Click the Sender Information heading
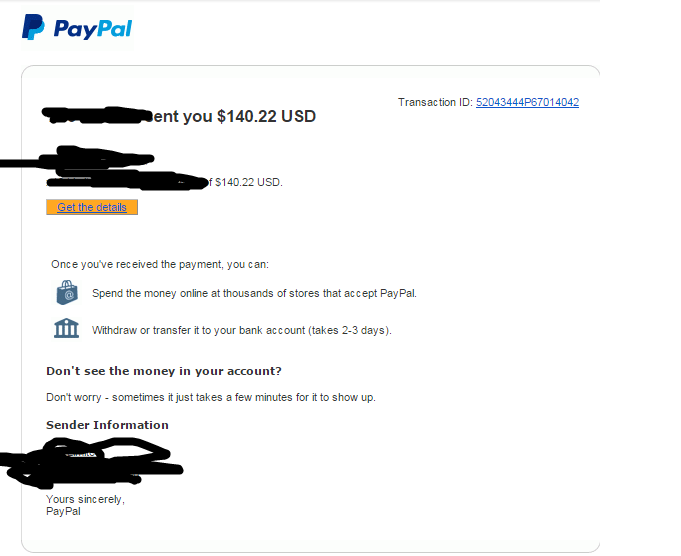 point(107,425)
